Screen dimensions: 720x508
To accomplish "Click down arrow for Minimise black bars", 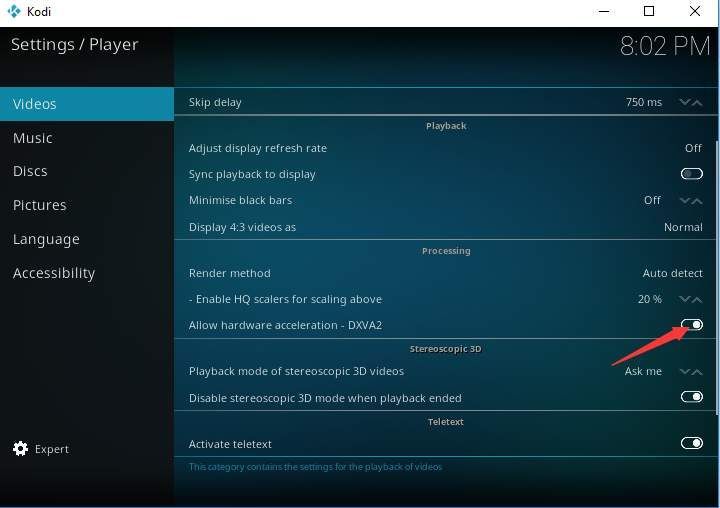I will 685,200.
